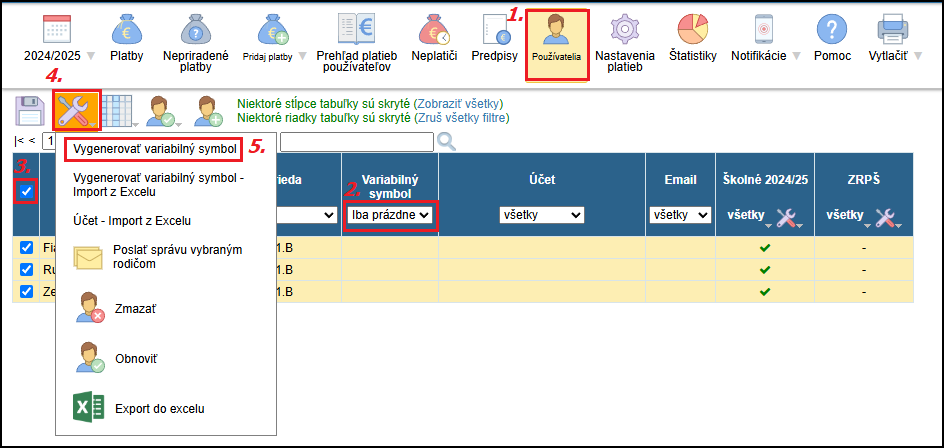Click the Nastavenia platieb gear icon
The image size is (944, 448).
[x=625, y=30]
